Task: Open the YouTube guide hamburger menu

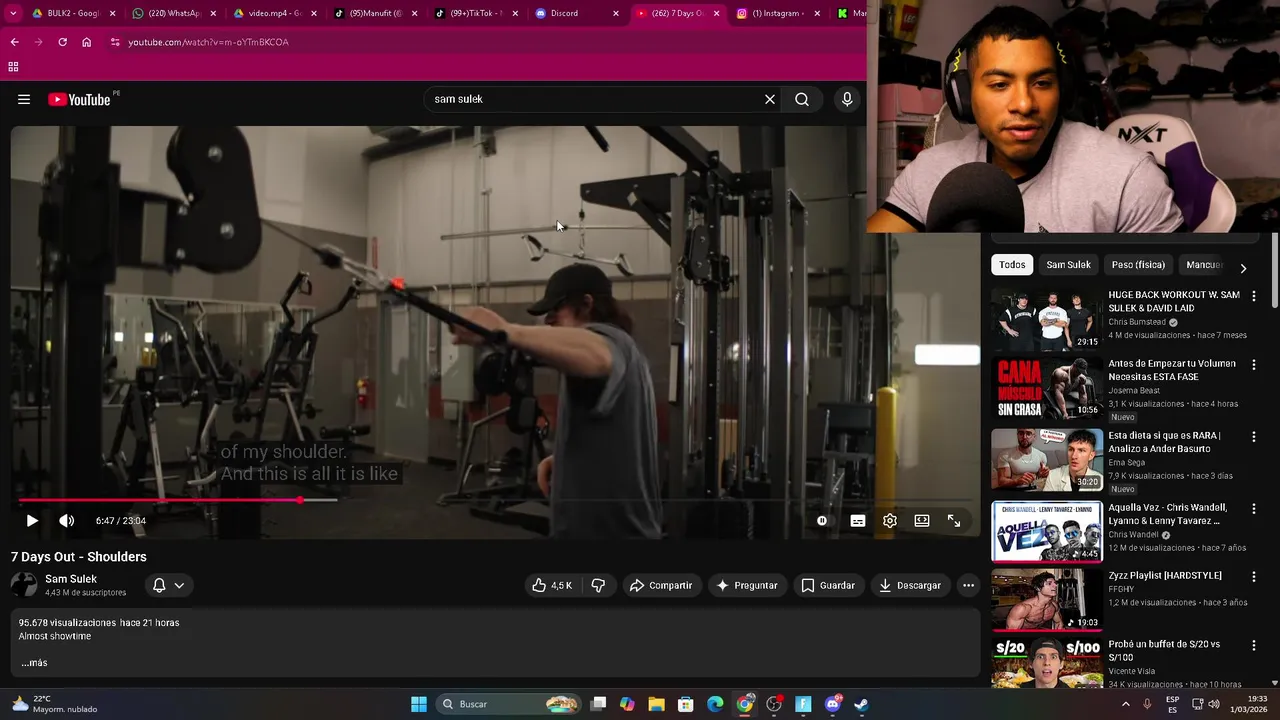Action: tap(24, 99)
